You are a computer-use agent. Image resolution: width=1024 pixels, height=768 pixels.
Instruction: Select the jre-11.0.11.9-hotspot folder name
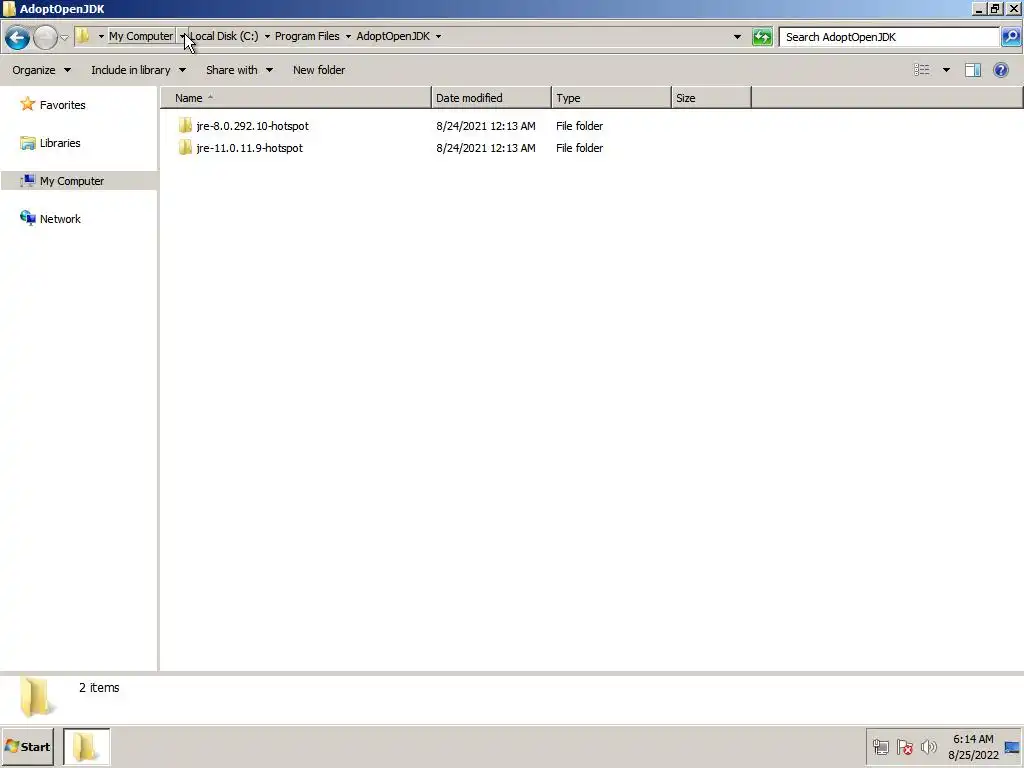249,148
